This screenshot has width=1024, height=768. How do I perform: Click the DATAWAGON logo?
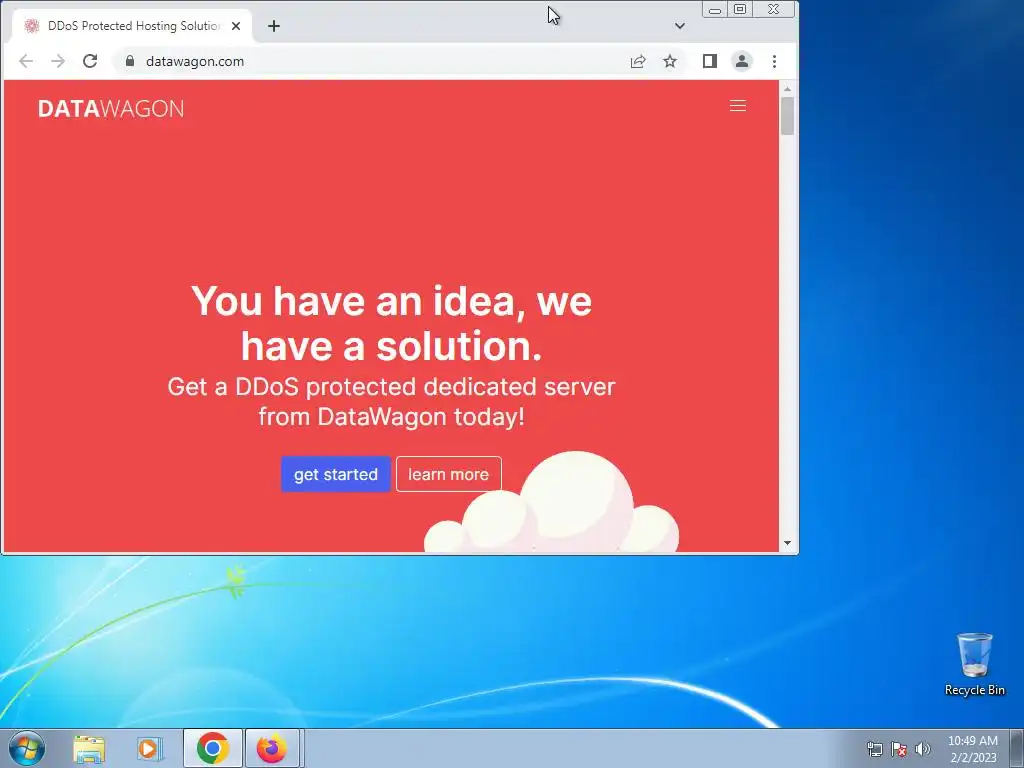tap(111, 108)
